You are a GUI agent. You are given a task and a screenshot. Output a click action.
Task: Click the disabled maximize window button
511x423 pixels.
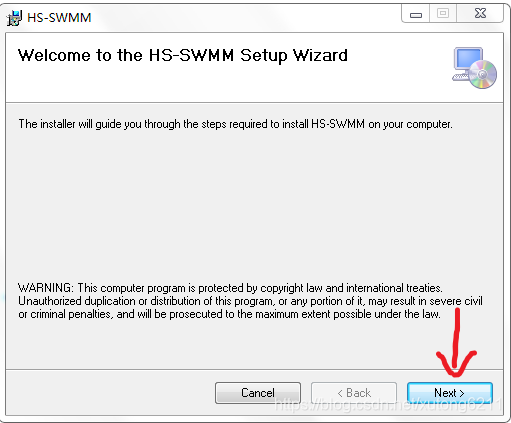[443, 14]
